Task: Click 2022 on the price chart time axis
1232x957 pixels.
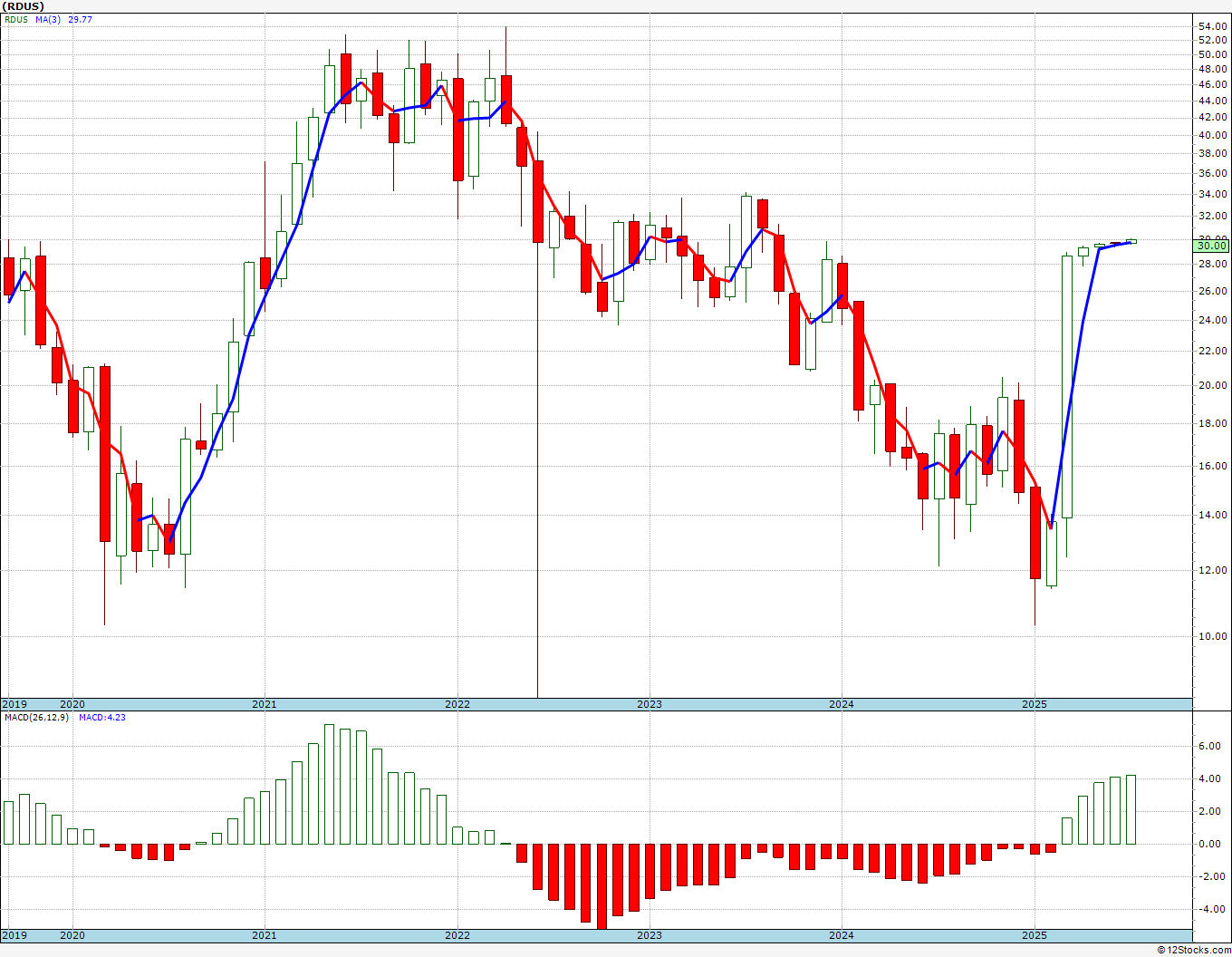Action: click(457, 704)
